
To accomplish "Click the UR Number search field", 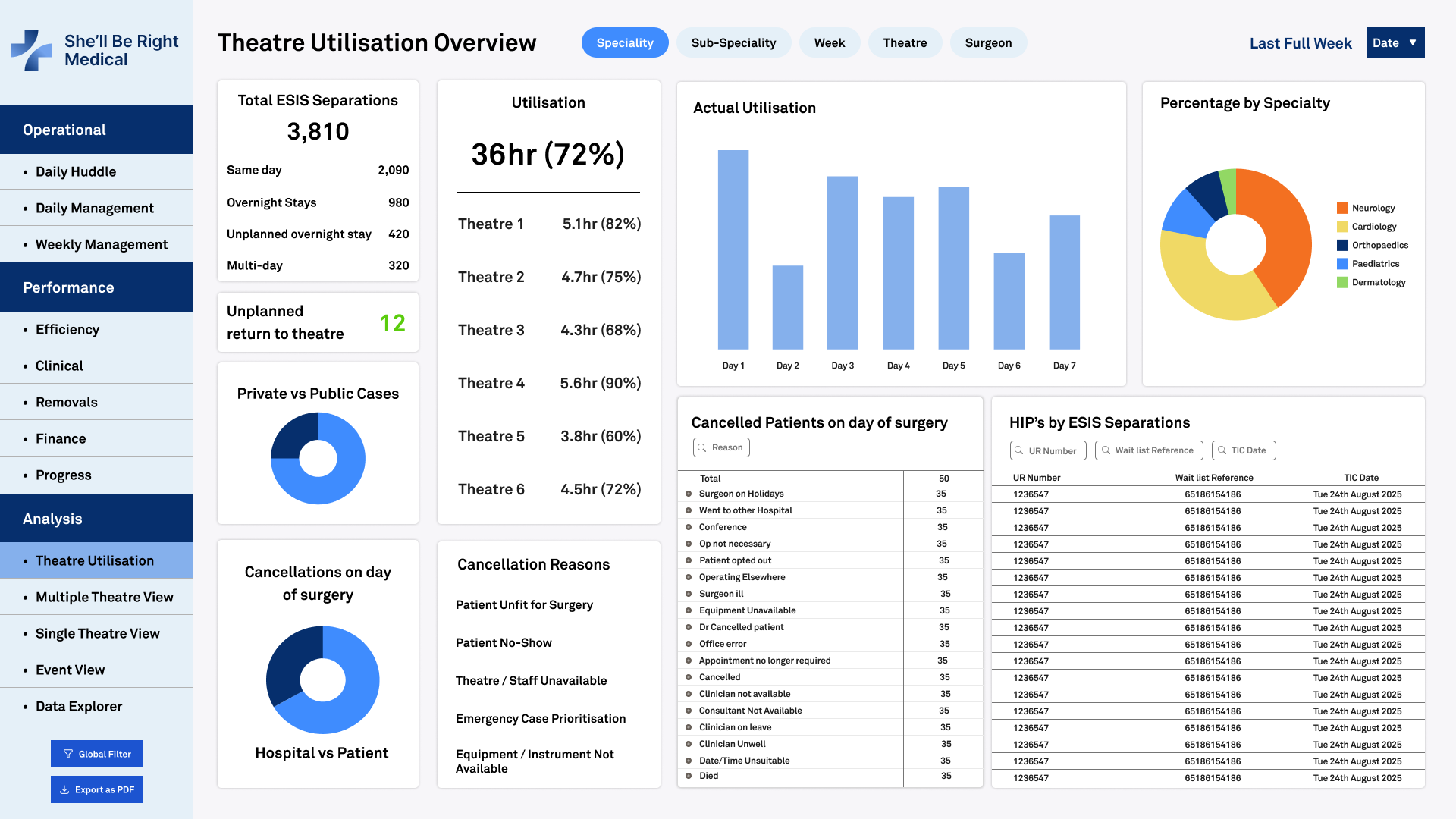I will pyautogui.click(x=1048, y=450).
